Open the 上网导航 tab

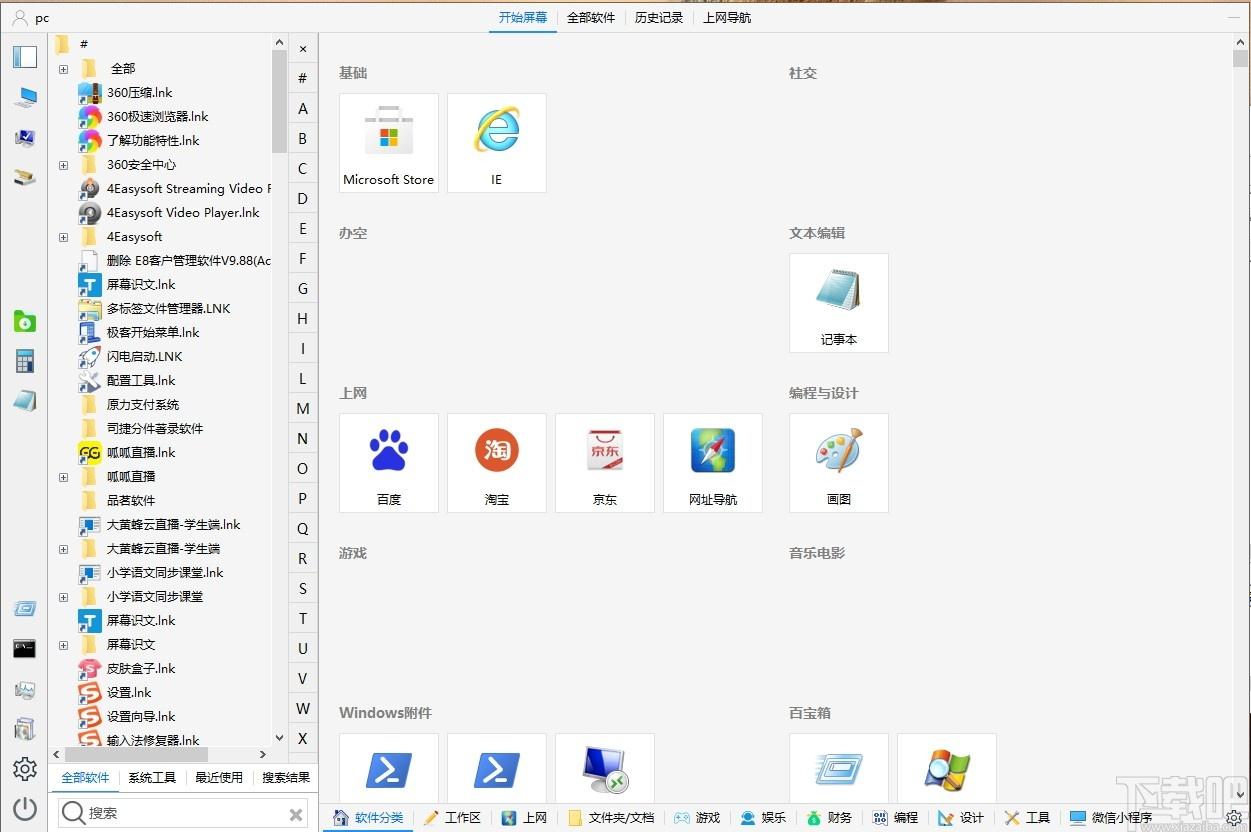(727, 18)
